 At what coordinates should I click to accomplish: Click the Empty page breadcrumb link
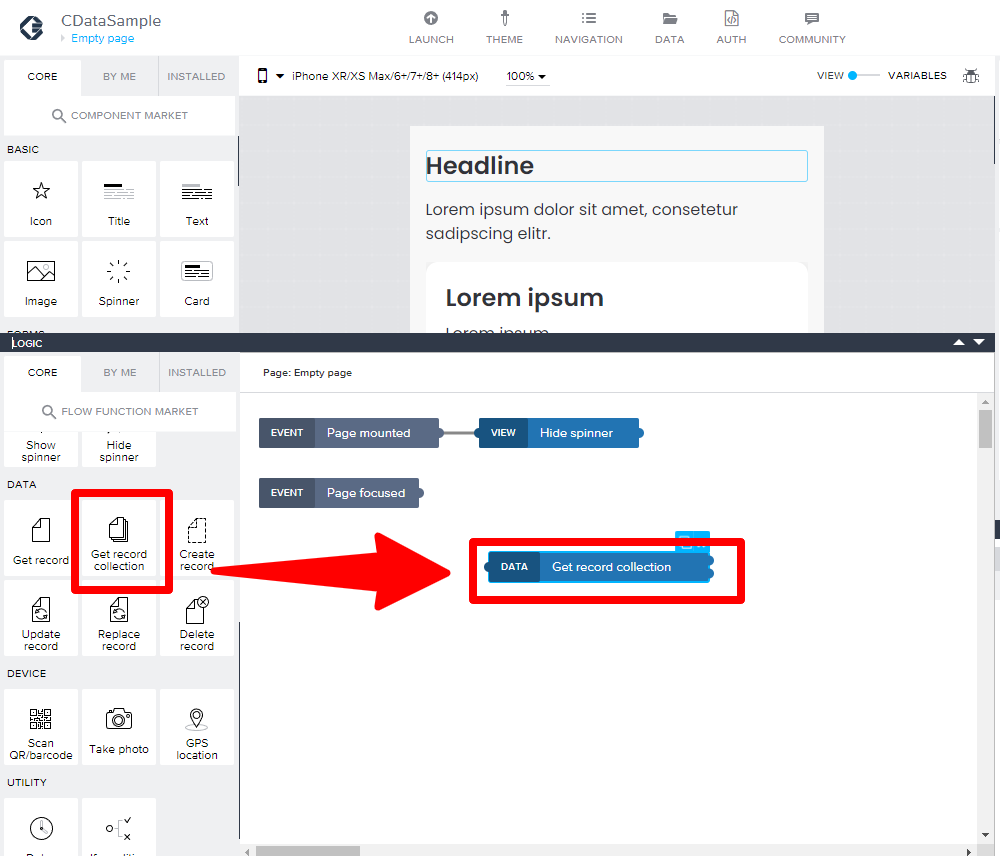pos(103,38)
